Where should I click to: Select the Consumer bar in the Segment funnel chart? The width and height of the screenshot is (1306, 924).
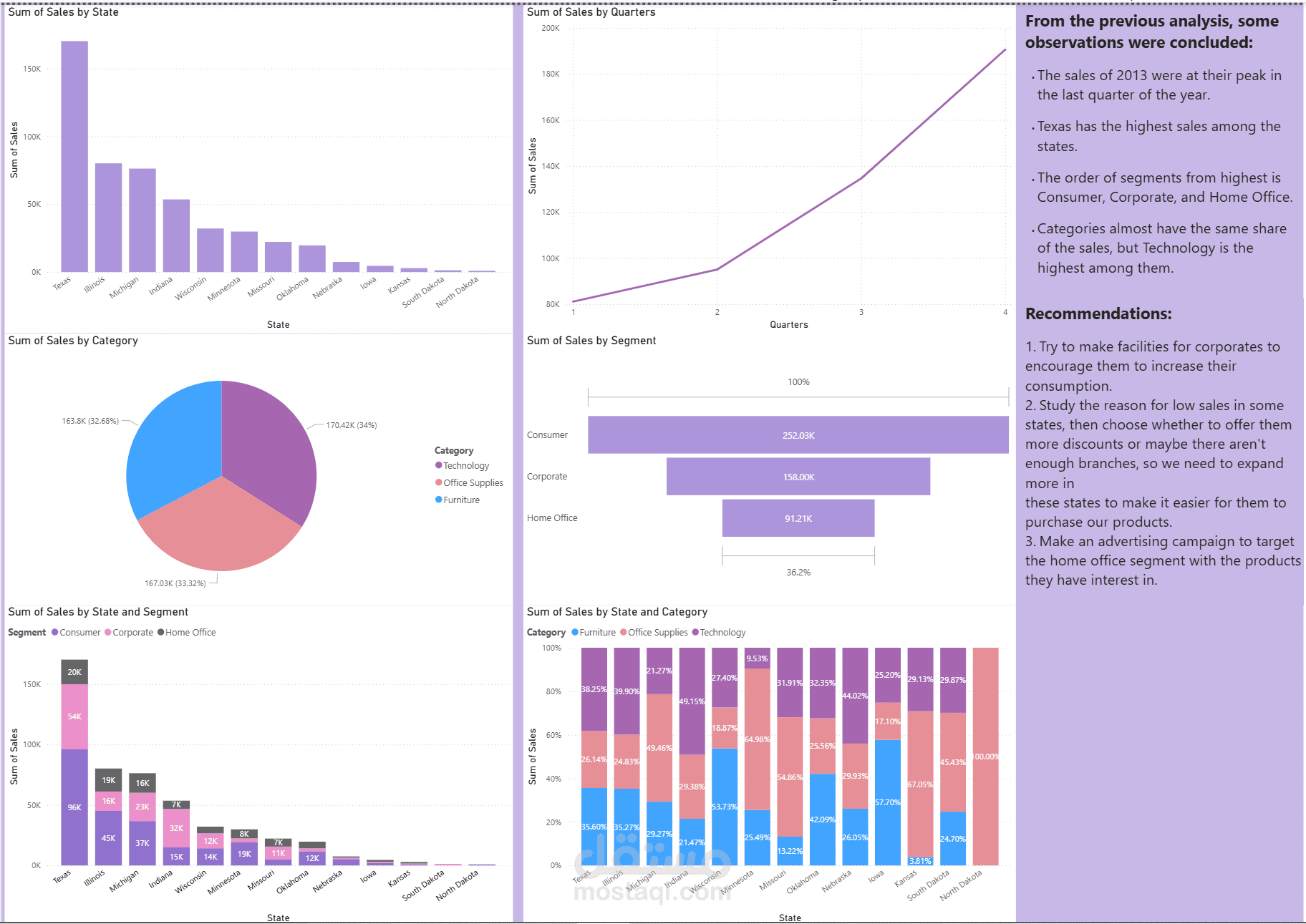click(798, 434)
